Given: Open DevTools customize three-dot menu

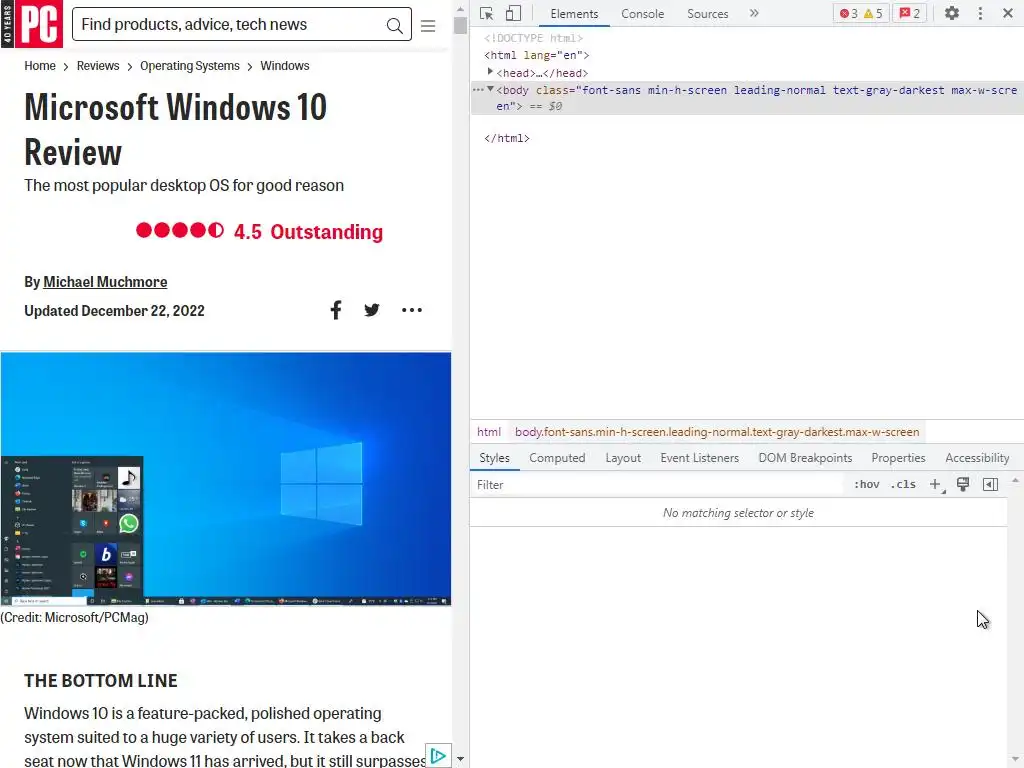Looking at the screenshot, I should (x=980, y=13).
